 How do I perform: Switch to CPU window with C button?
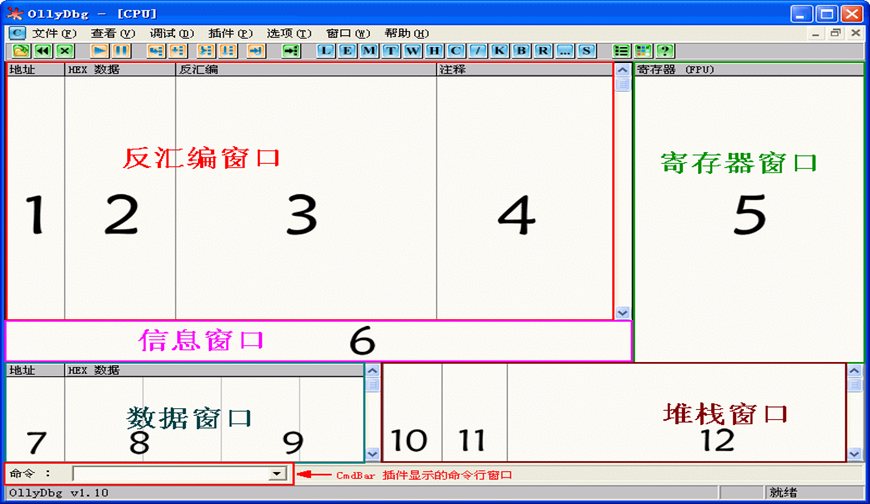pyautogui.click(x=456, y=51)
